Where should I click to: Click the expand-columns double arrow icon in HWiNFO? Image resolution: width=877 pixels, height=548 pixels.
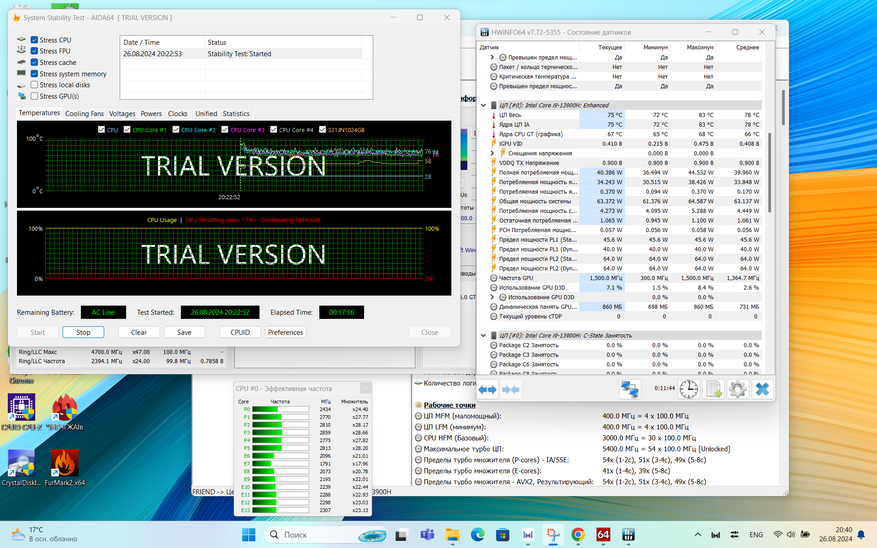click(488, 389)
